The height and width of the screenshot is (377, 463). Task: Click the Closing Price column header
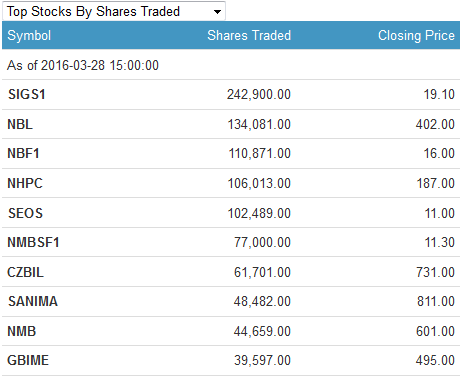[416, 36]
